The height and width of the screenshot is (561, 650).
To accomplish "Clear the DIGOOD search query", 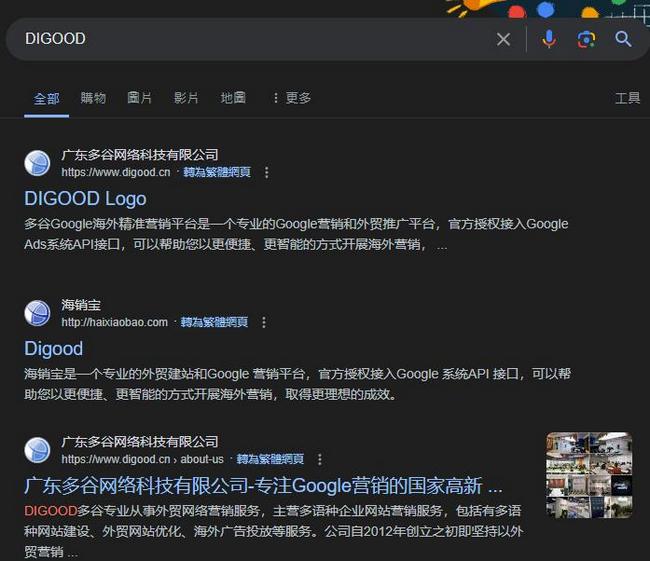I will tap(503, 40).
